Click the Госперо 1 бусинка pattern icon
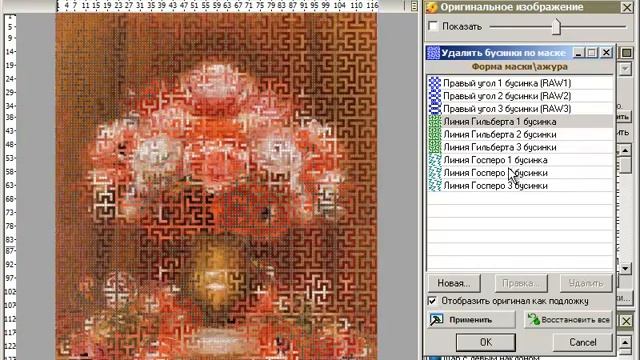This screenshot has height=360, width=640. [435, 160]
